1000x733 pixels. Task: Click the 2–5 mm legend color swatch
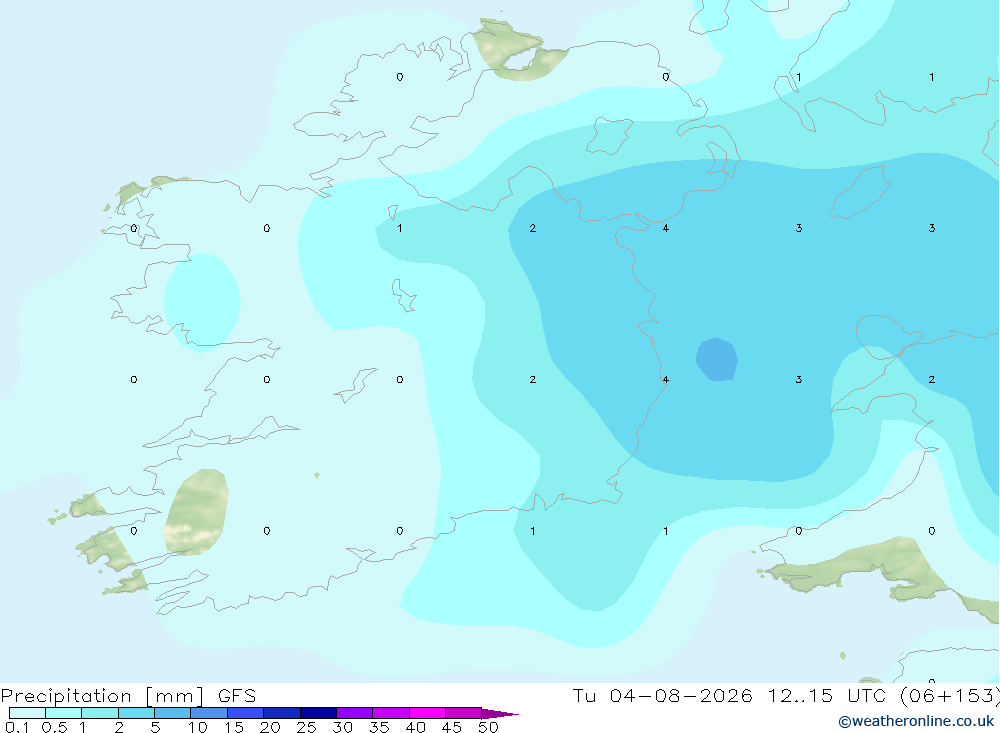coord(136,713)
